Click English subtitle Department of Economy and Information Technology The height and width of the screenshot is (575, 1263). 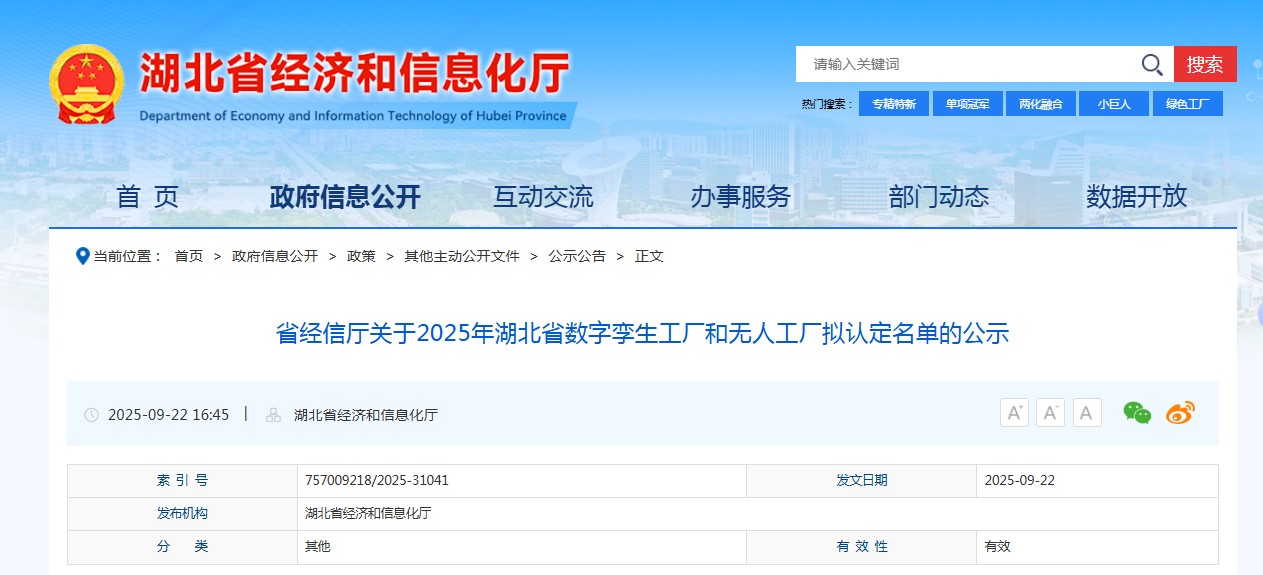click(353, 115)
